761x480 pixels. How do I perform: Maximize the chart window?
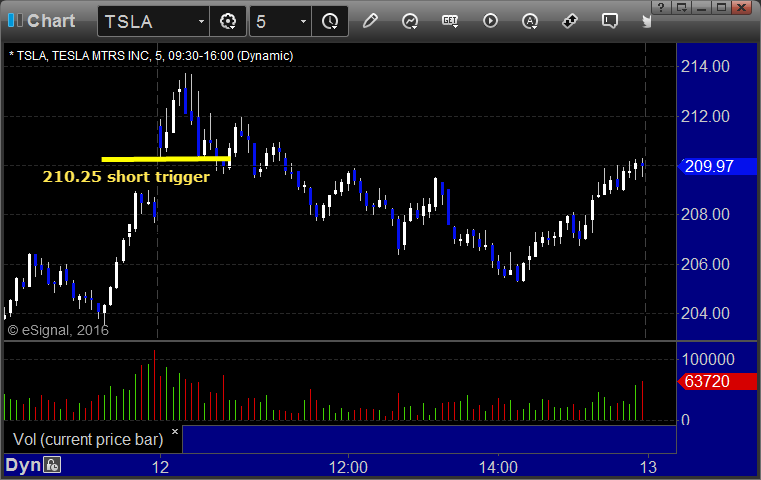721,7
